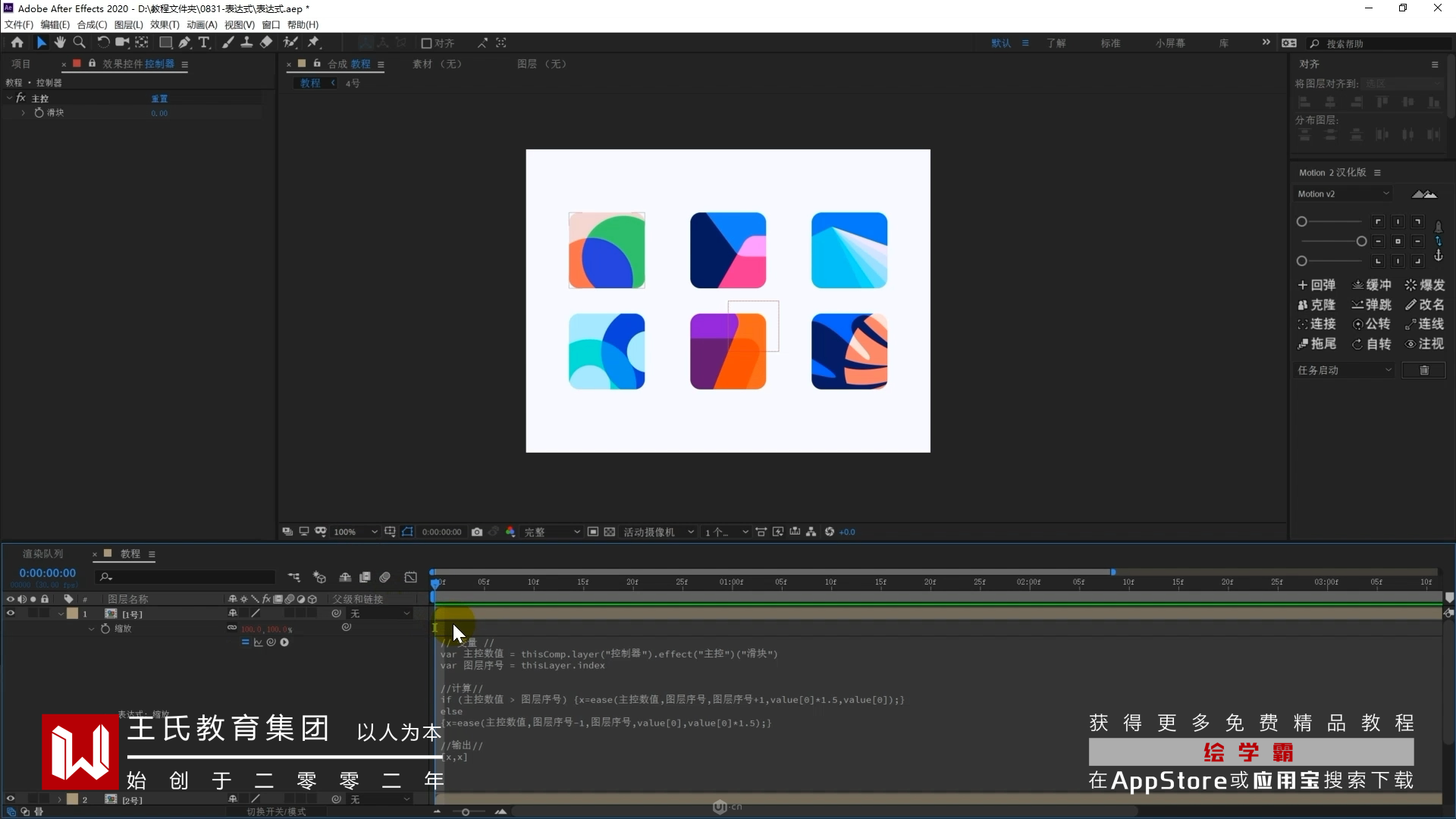
Task: Click the Motion 2 anchor point icon
Action: pyautogui.click(x=1438, y=256)
